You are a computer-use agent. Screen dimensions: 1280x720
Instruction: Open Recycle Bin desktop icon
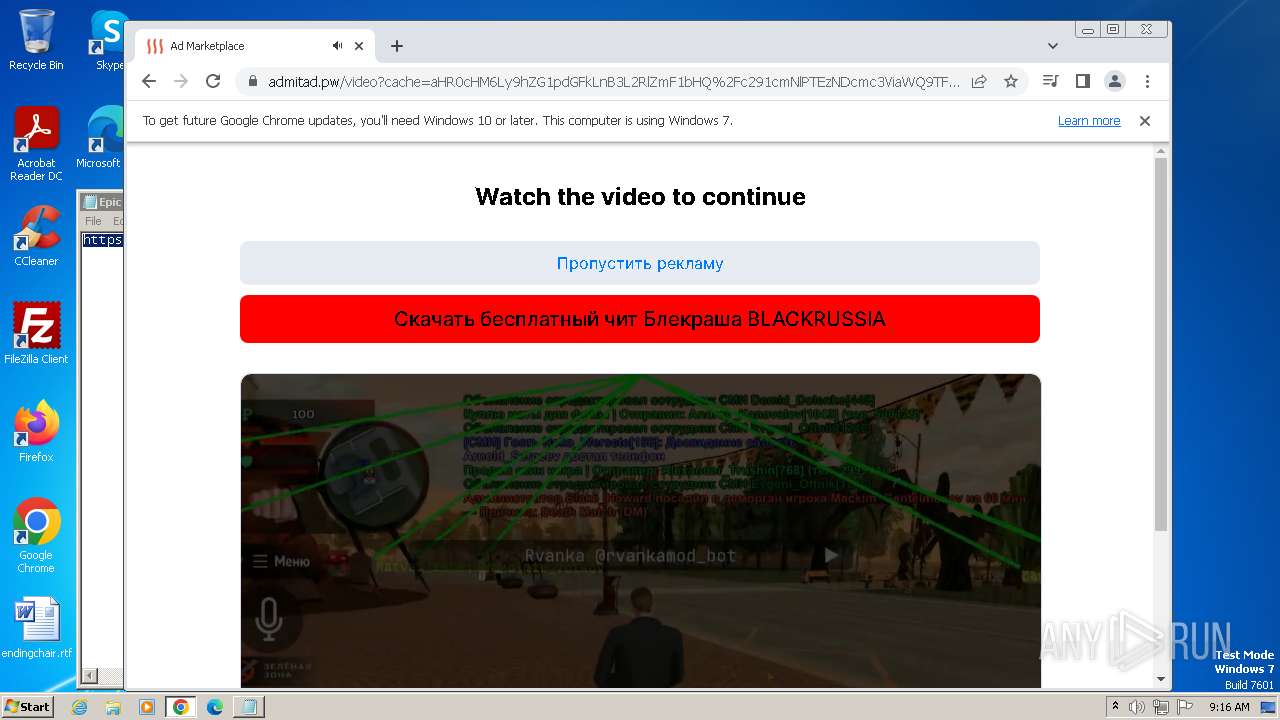tap(36, 40)
